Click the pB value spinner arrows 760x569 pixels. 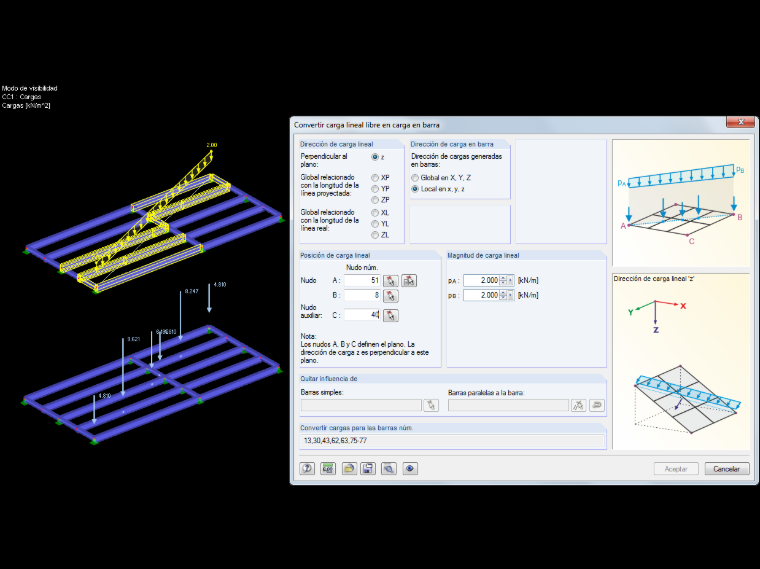click(503, 295)
